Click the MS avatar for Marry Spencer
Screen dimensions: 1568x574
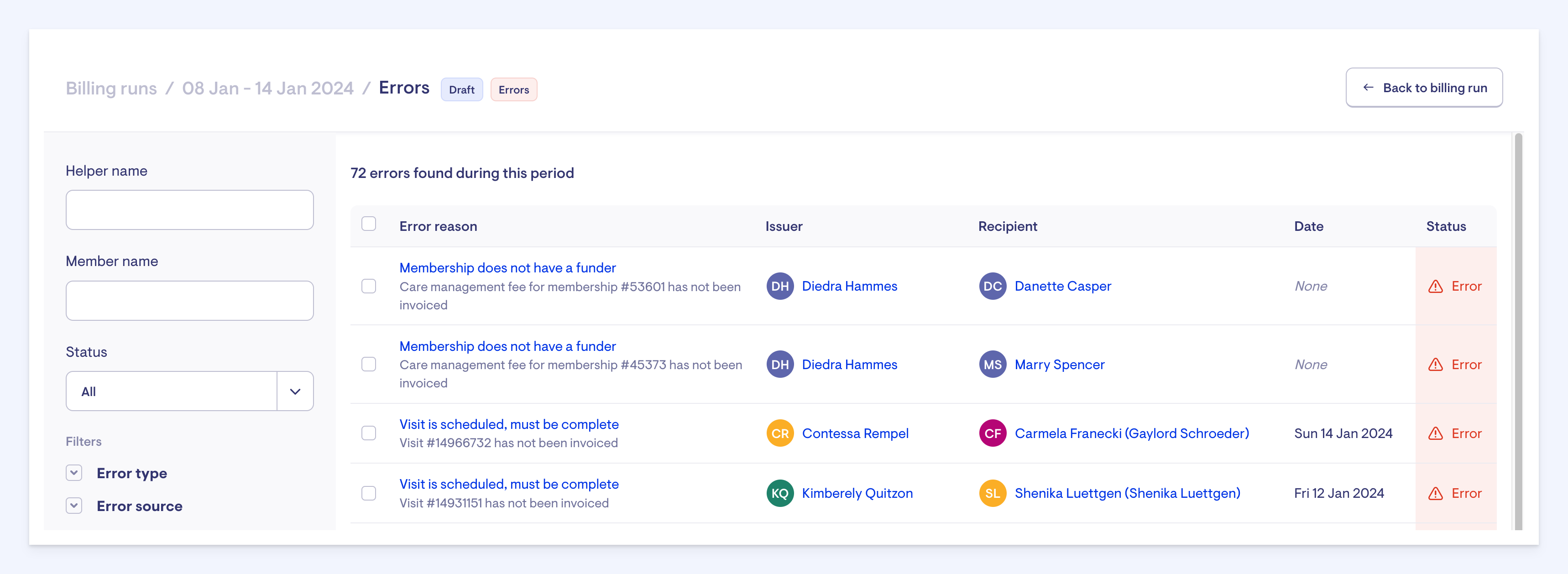pos(992,365)
